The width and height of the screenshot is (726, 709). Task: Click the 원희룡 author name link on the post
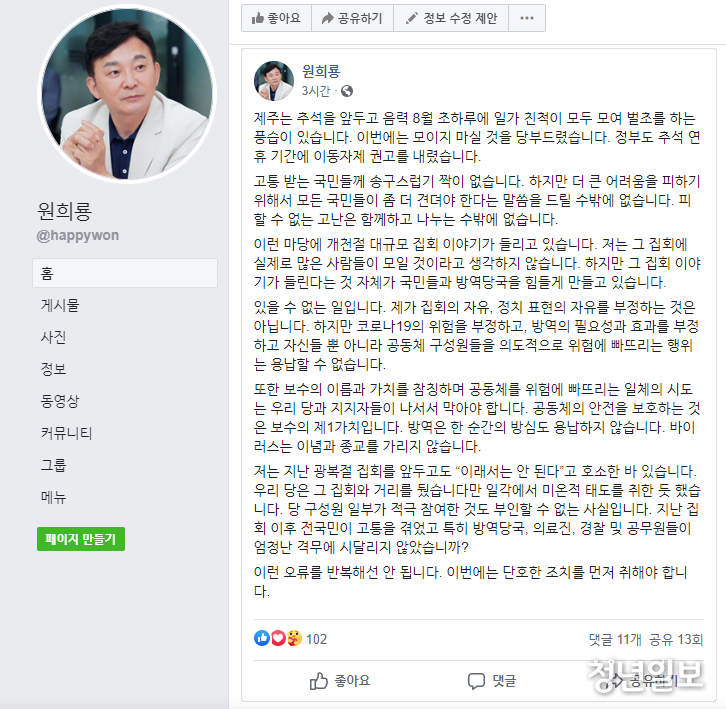tap(321, 71)
